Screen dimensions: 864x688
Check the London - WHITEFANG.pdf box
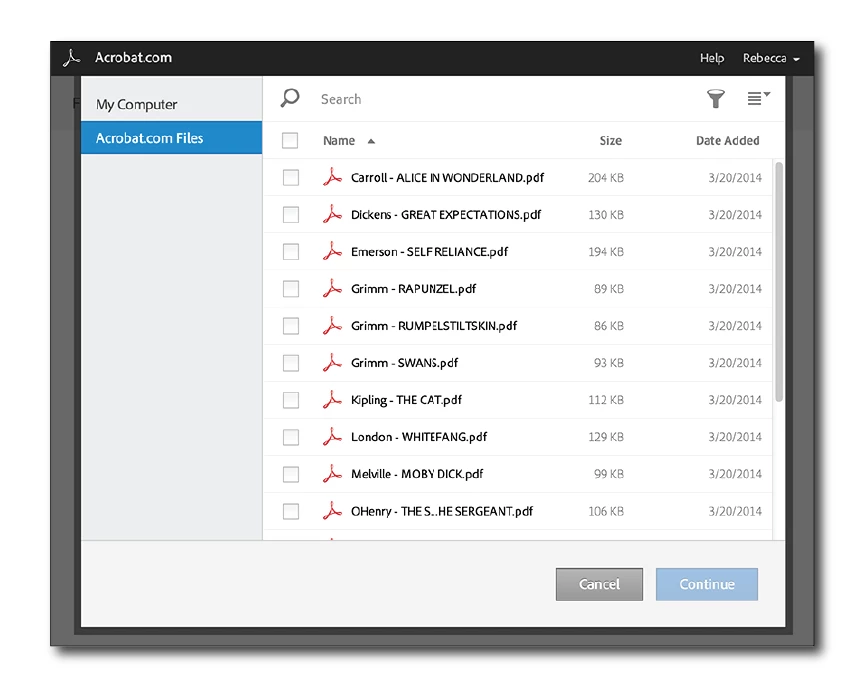(x=291, y=437)
